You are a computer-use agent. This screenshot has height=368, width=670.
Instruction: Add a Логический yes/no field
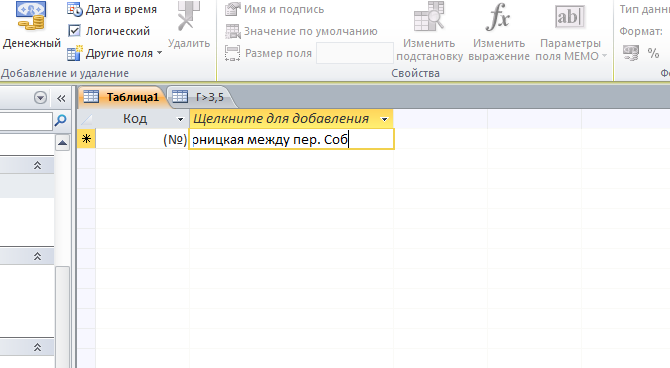(x=109, y=31)
